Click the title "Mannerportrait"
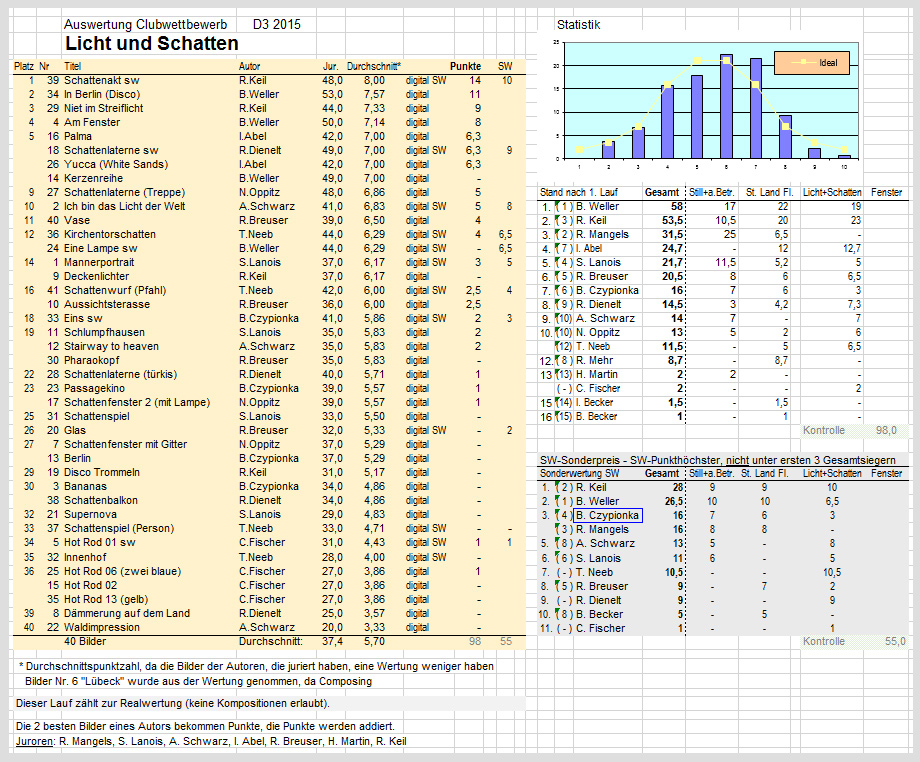Screen dimensions: 920x762 (x=99, y=263)
